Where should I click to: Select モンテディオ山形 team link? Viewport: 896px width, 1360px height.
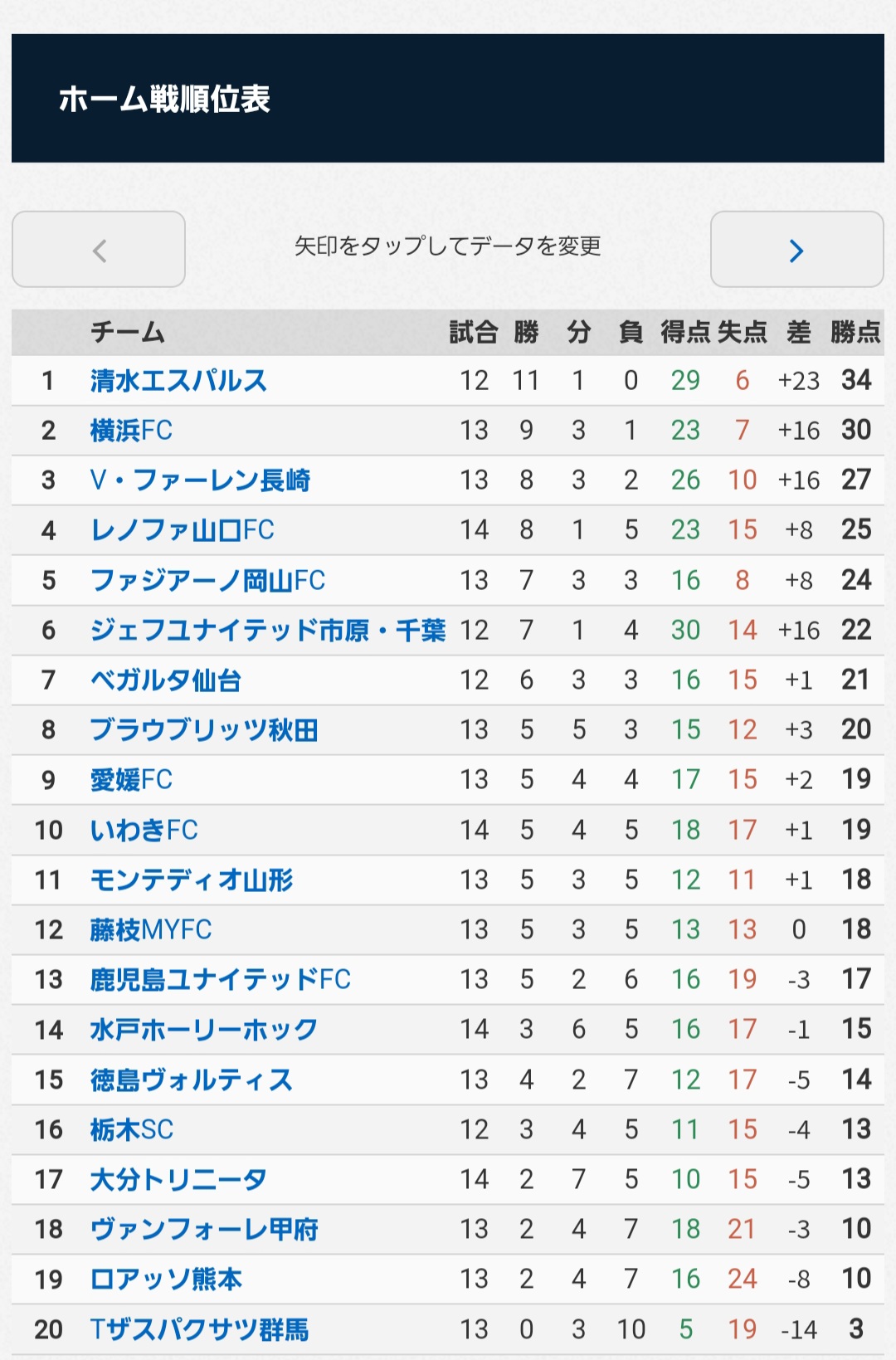coord(192,880)
